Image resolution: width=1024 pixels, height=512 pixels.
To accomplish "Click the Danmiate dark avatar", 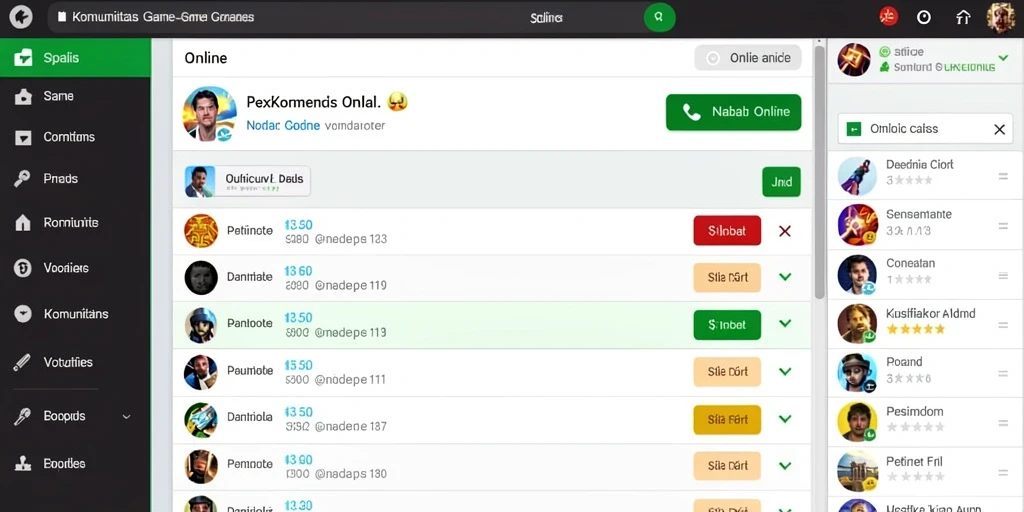I will coord(201,278).
